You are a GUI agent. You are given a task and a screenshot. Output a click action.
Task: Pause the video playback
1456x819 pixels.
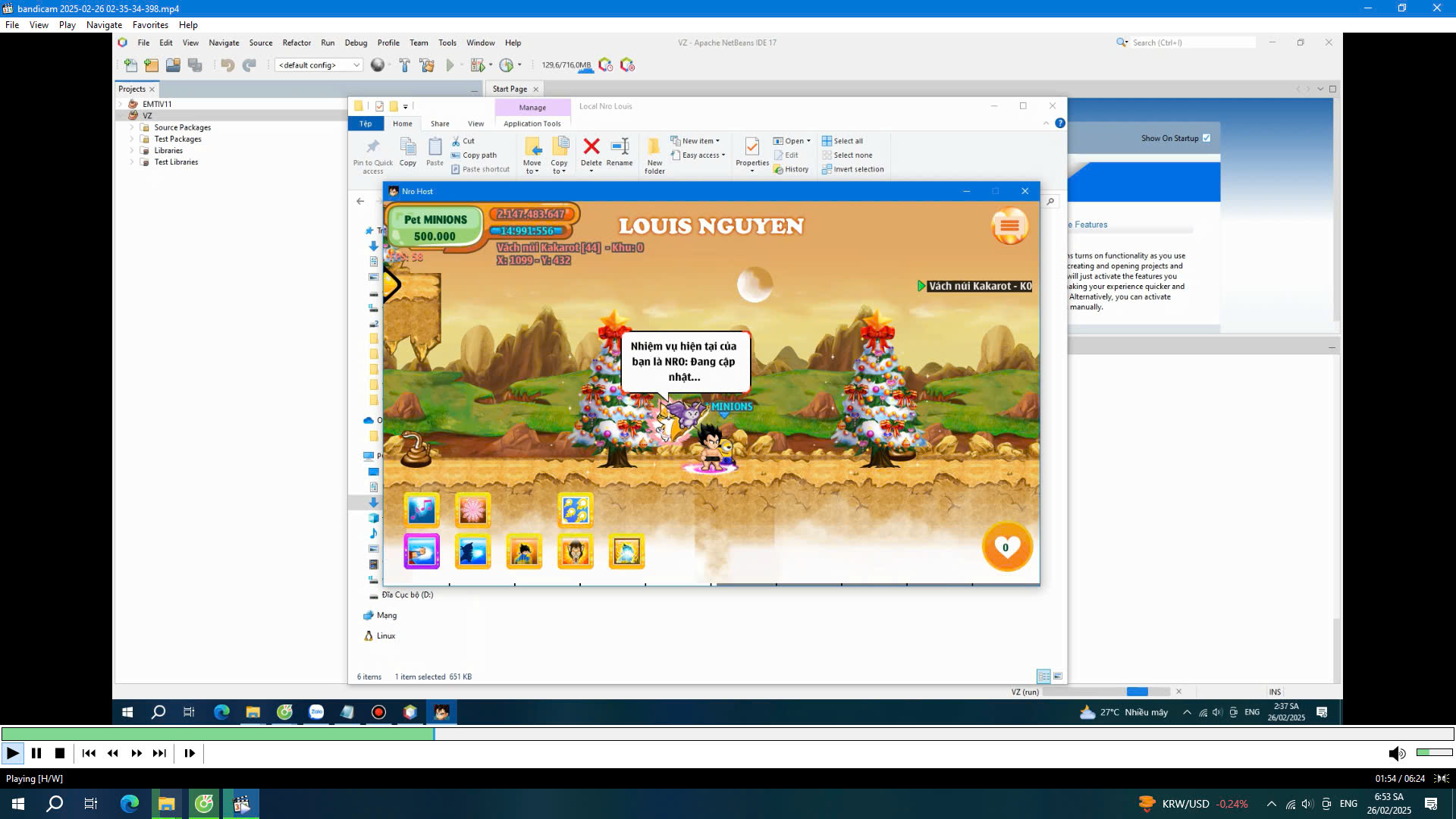pos(36,753)
